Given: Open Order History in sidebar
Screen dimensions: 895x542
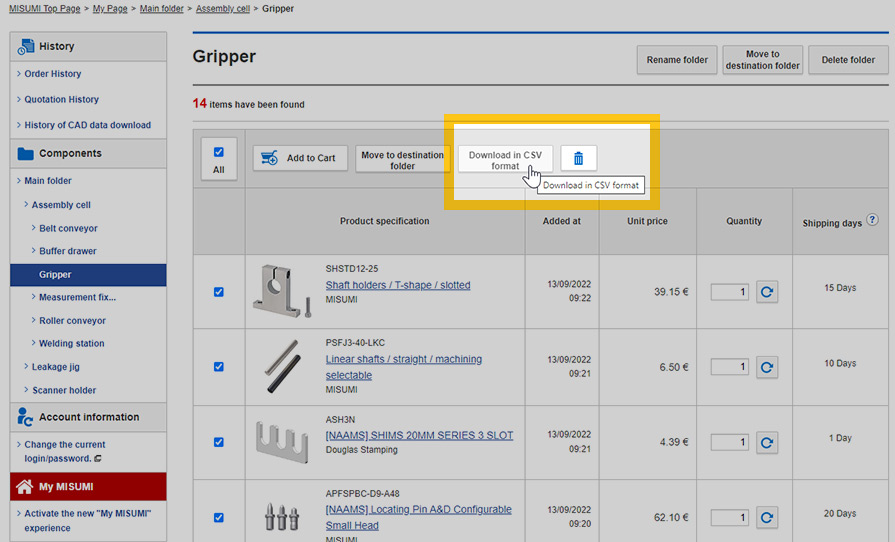Looking at the screenshot, I should 53,74.
